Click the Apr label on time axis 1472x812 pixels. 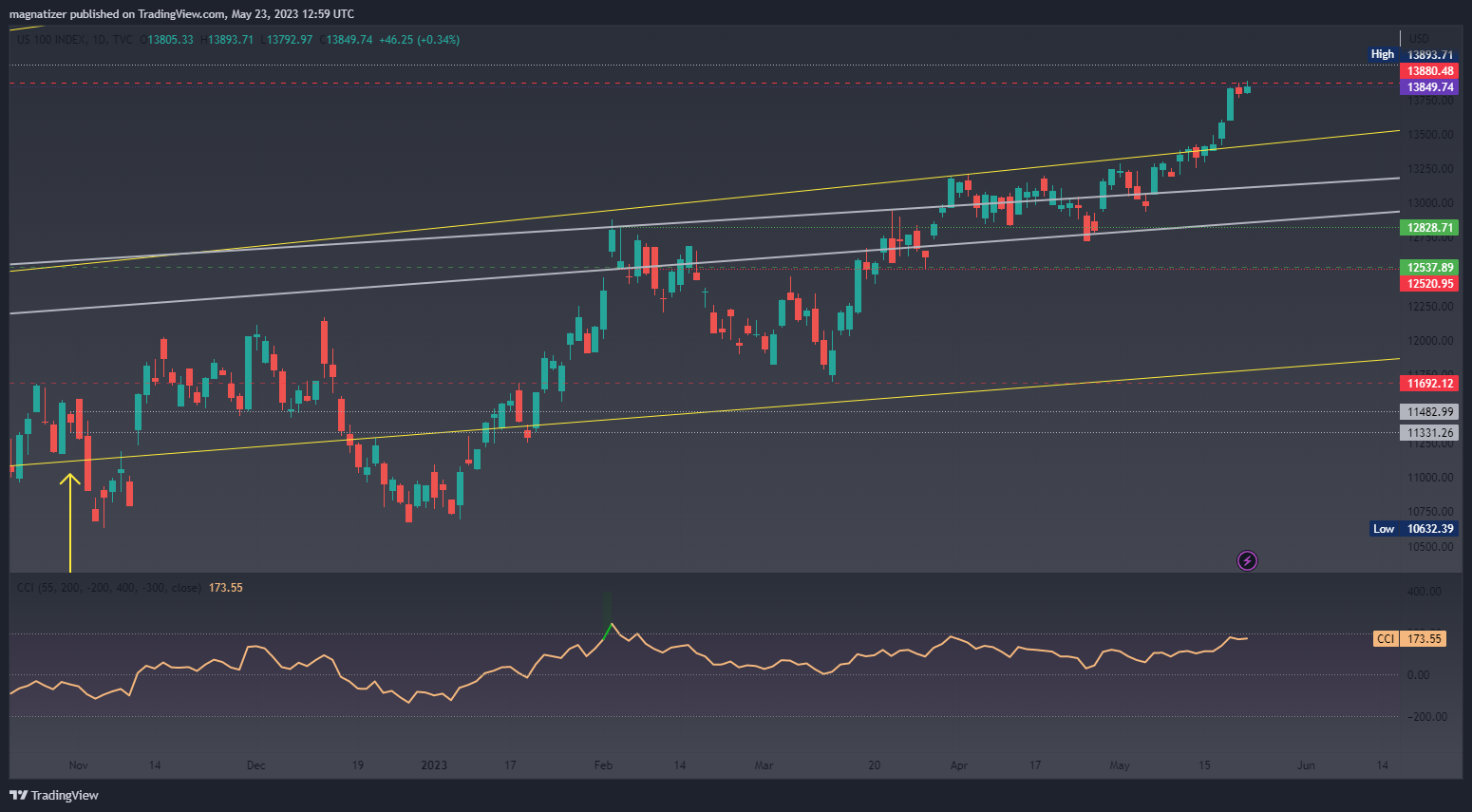[x=959, y=765]
